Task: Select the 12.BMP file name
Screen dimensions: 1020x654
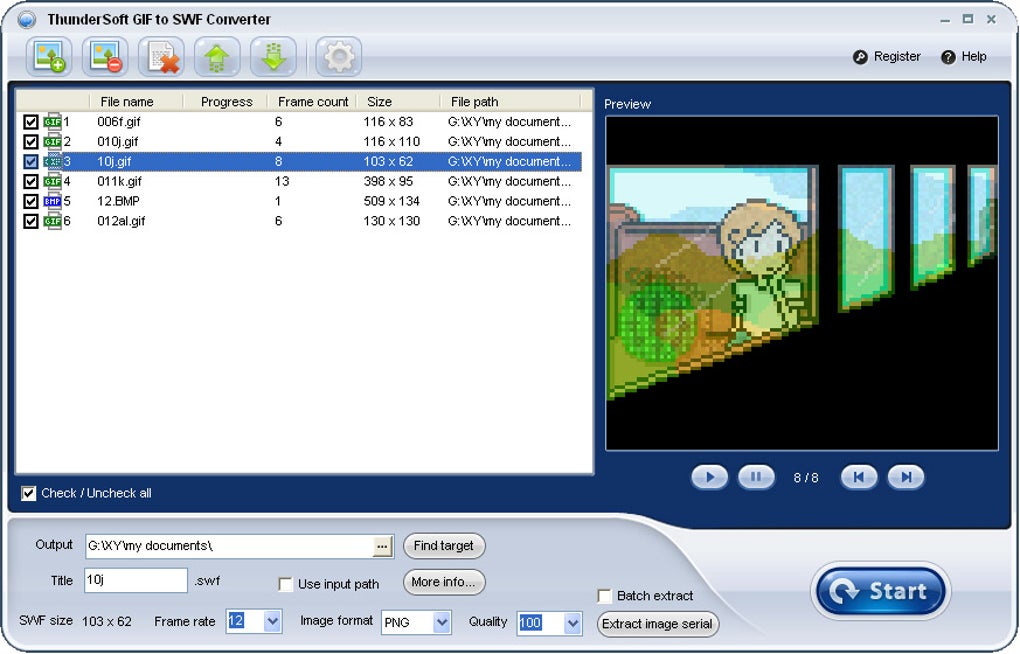Action: tap(118, 201)
